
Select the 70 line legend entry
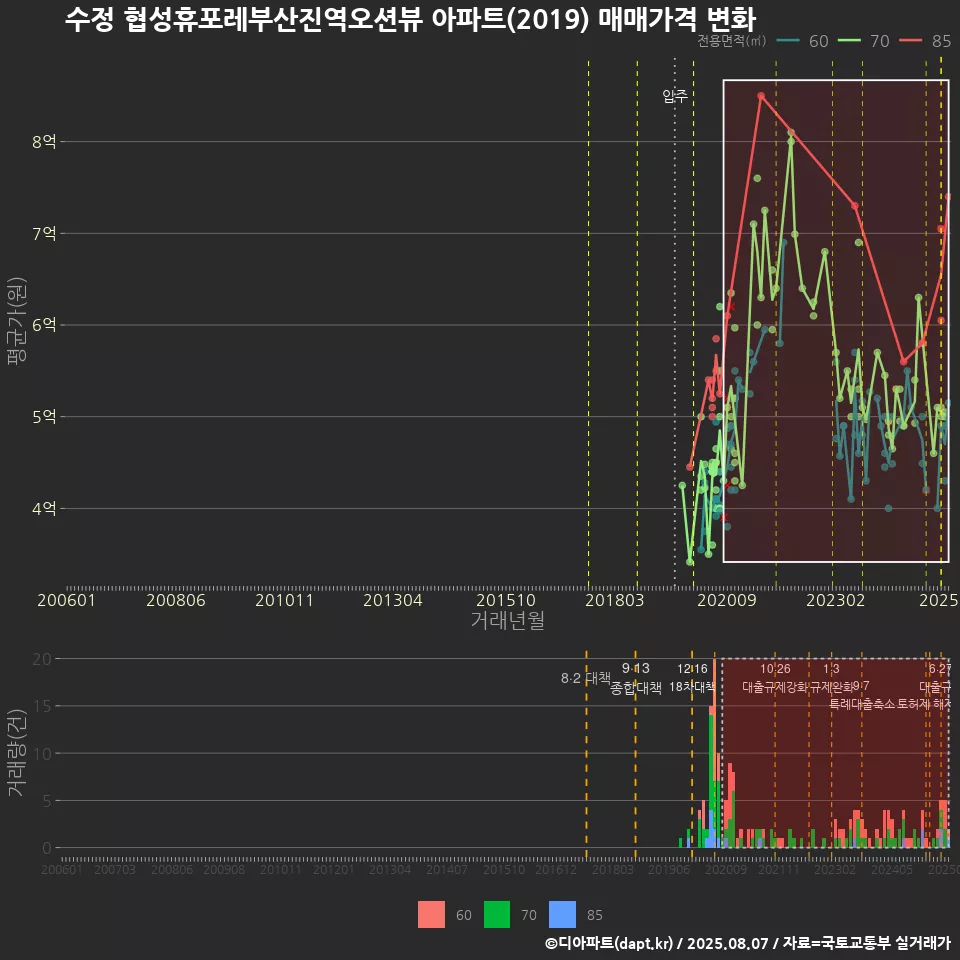[863, 41]
